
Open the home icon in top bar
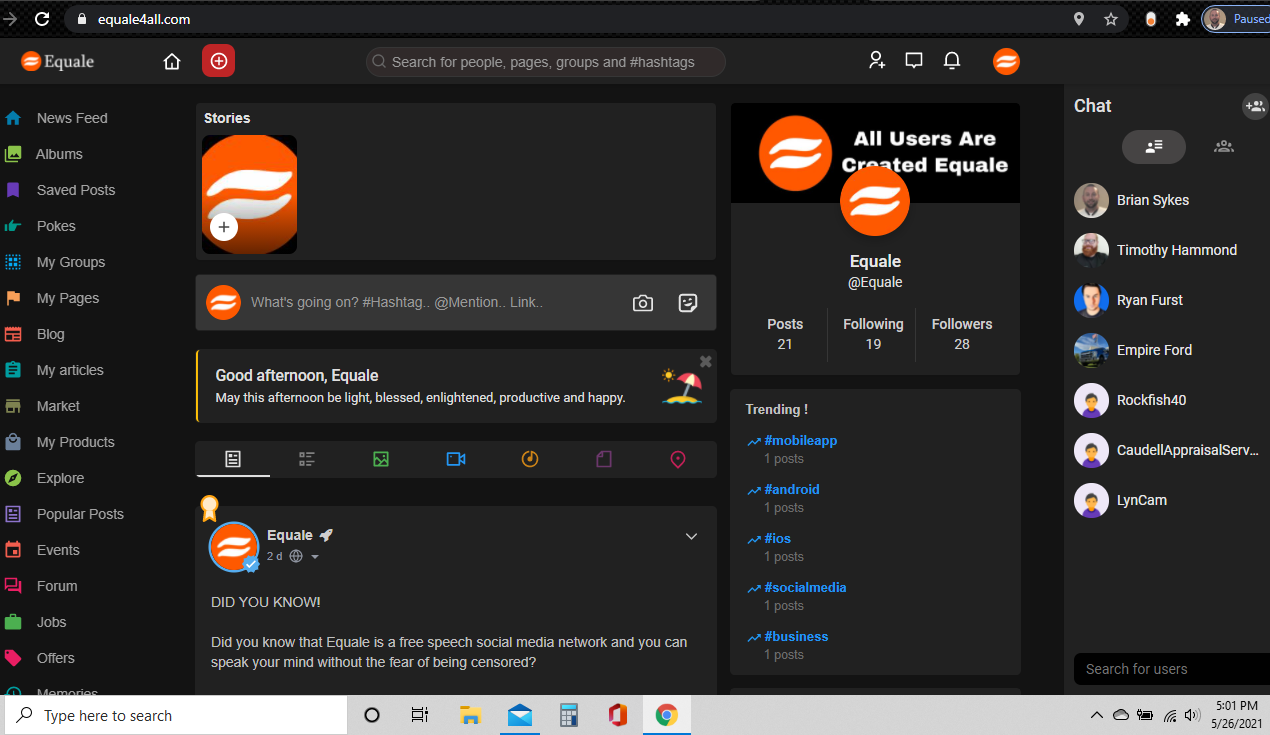pos(172,62)
